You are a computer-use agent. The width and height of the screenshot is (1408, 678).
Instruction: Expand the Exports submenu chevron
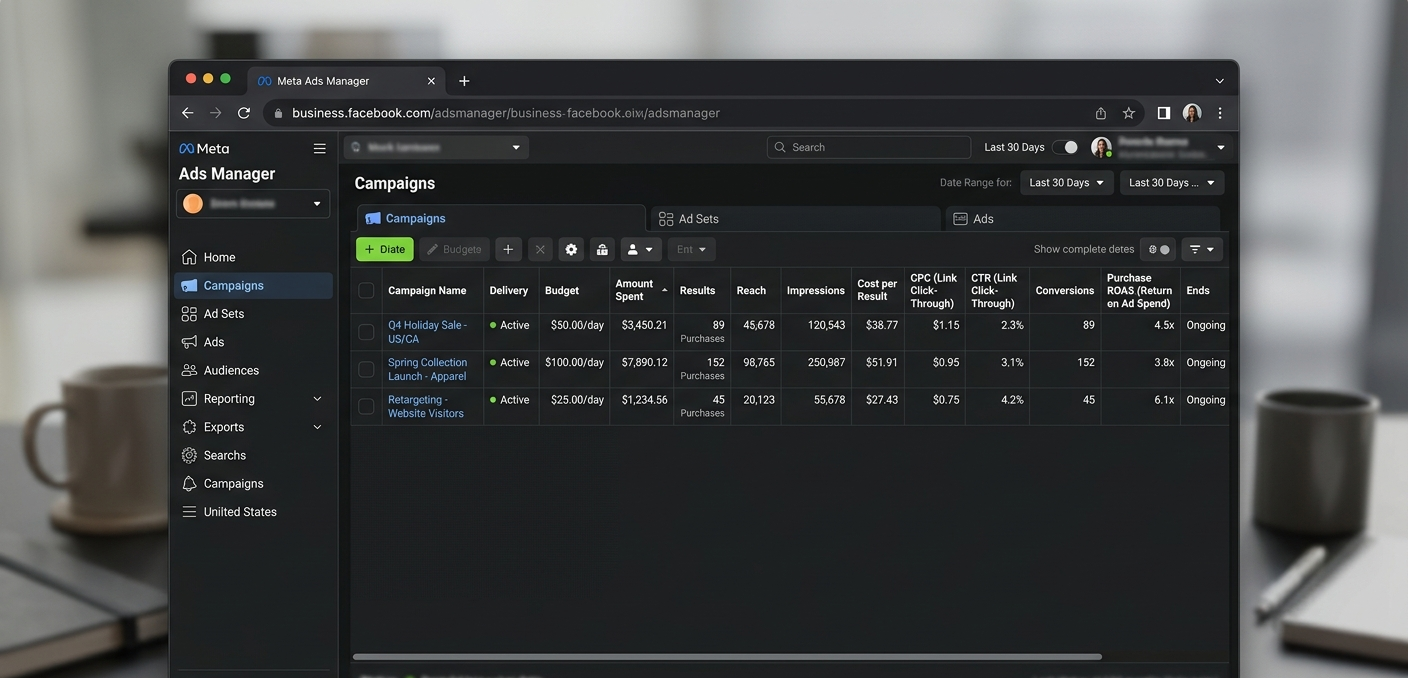[x=317, y=427]
